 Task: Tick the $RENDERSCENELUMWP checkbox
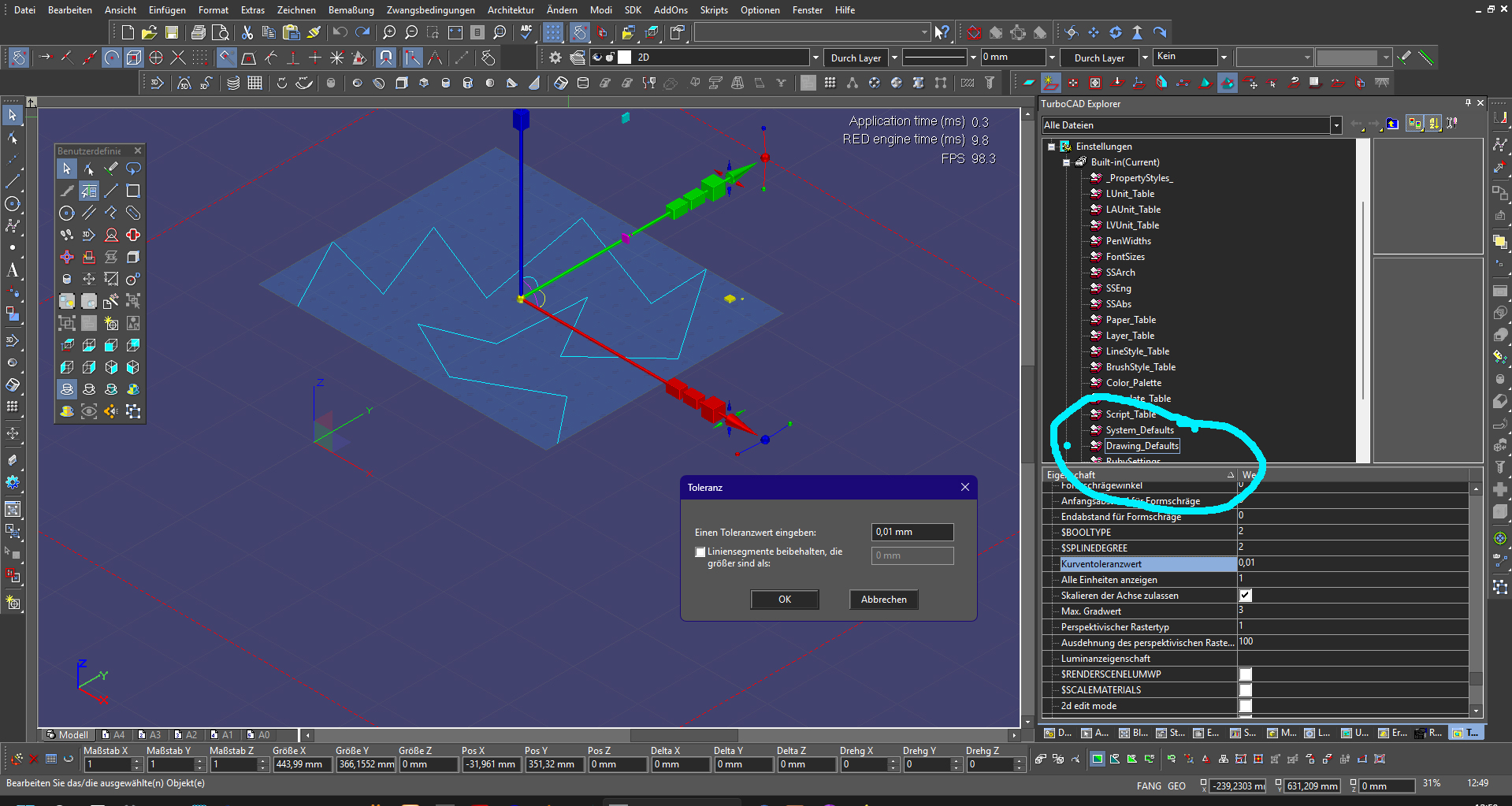click(1246, 674)
